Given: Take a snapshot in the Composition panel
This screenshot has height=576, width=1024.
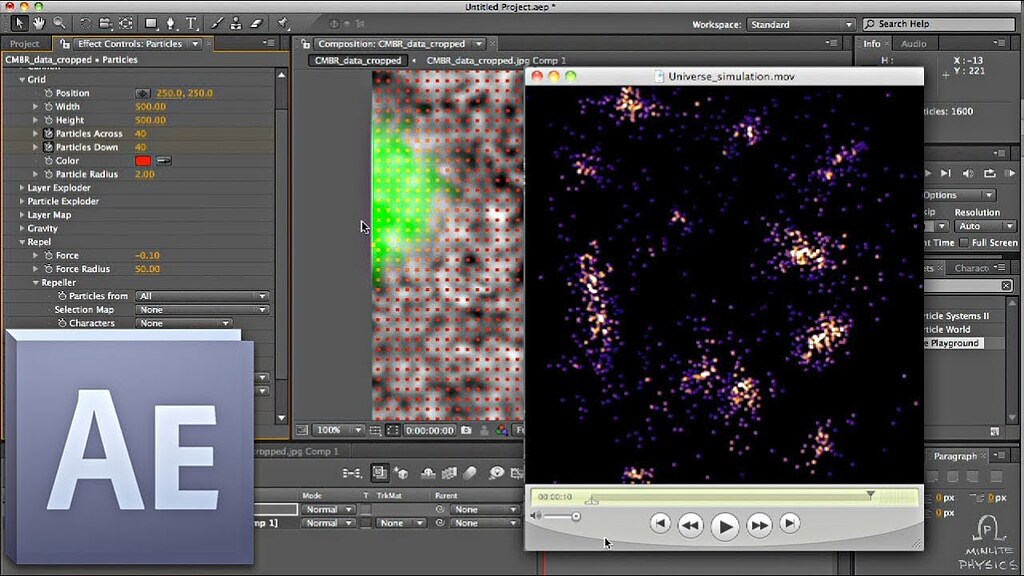Looking at the screenshot, I should tap(466, 430).
